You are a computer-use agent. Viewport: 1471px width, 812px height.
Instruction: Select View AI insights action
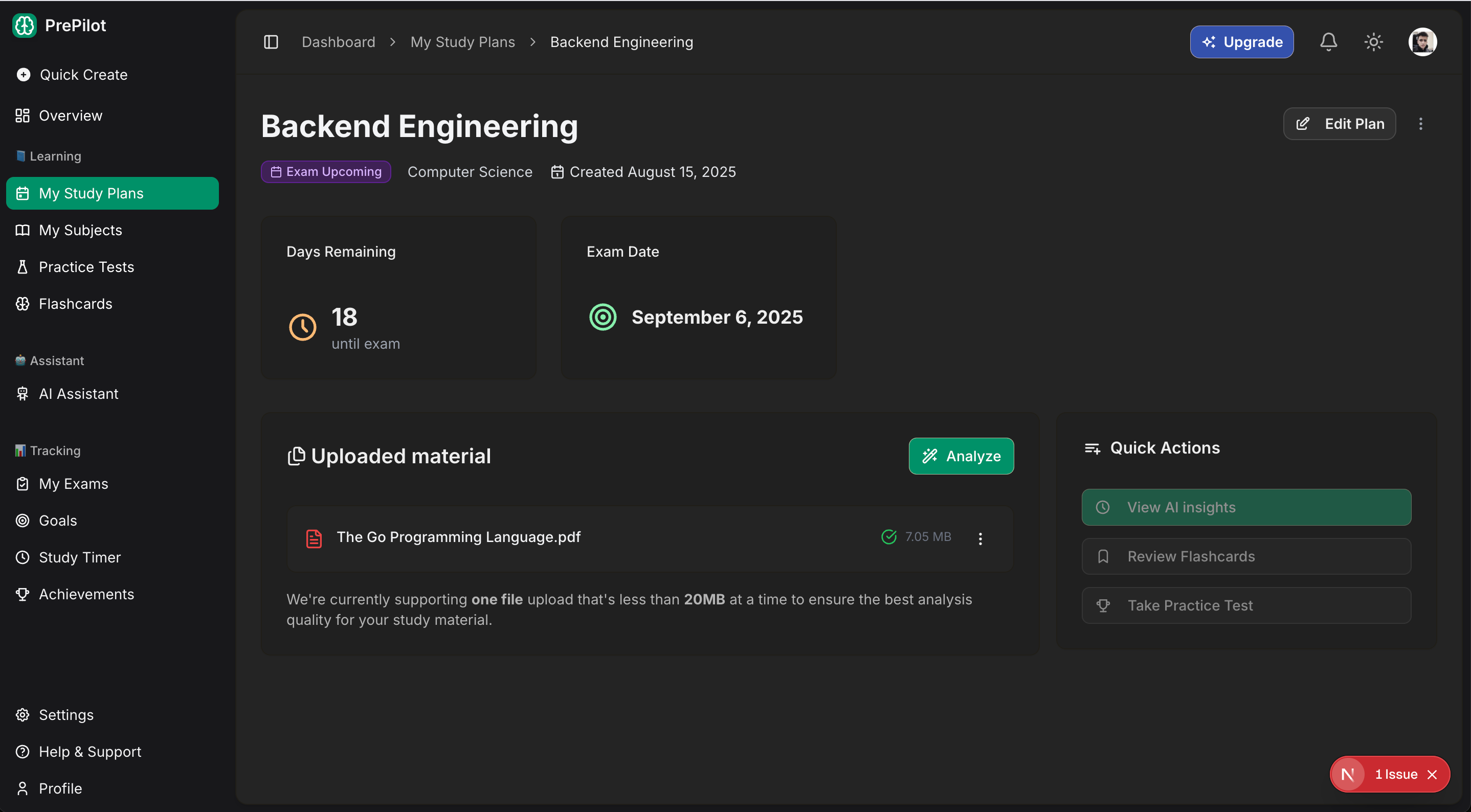(1246, 507)
